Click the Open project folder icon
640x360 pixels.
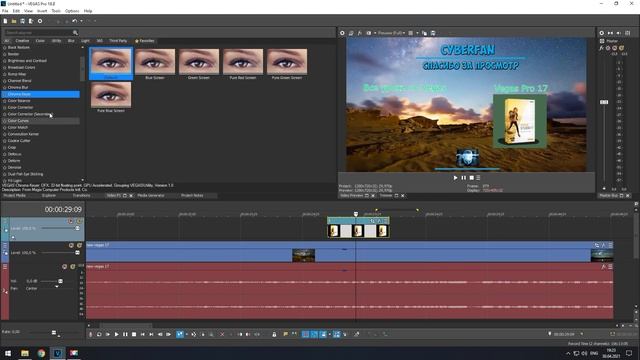[14, 21]
